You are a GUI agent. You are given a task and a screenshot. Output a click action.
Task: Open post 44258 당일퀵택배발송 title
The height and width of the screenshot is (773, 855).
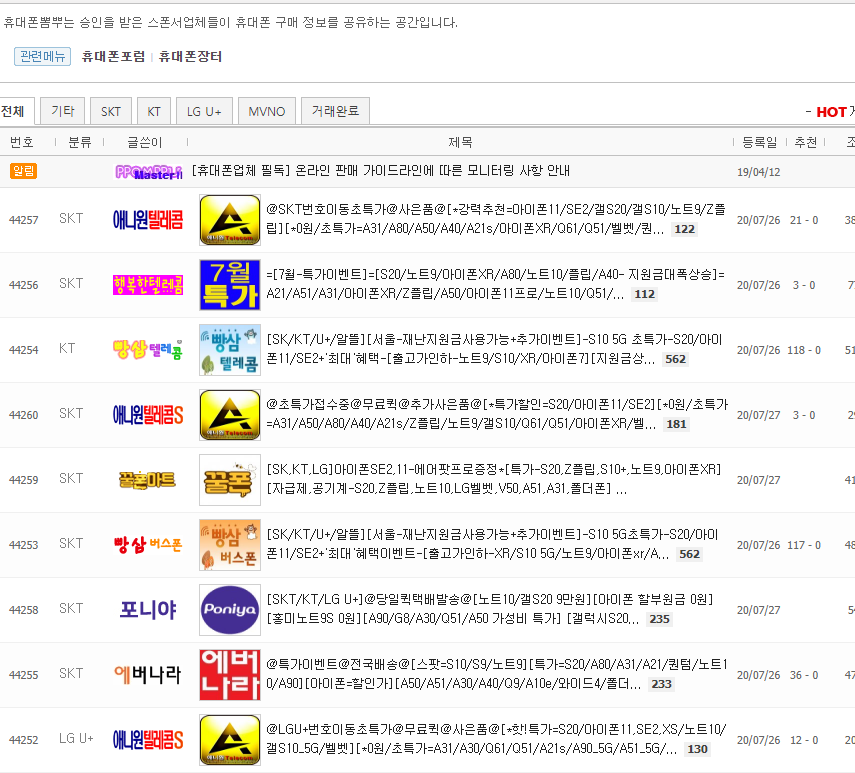coord(490,609)
